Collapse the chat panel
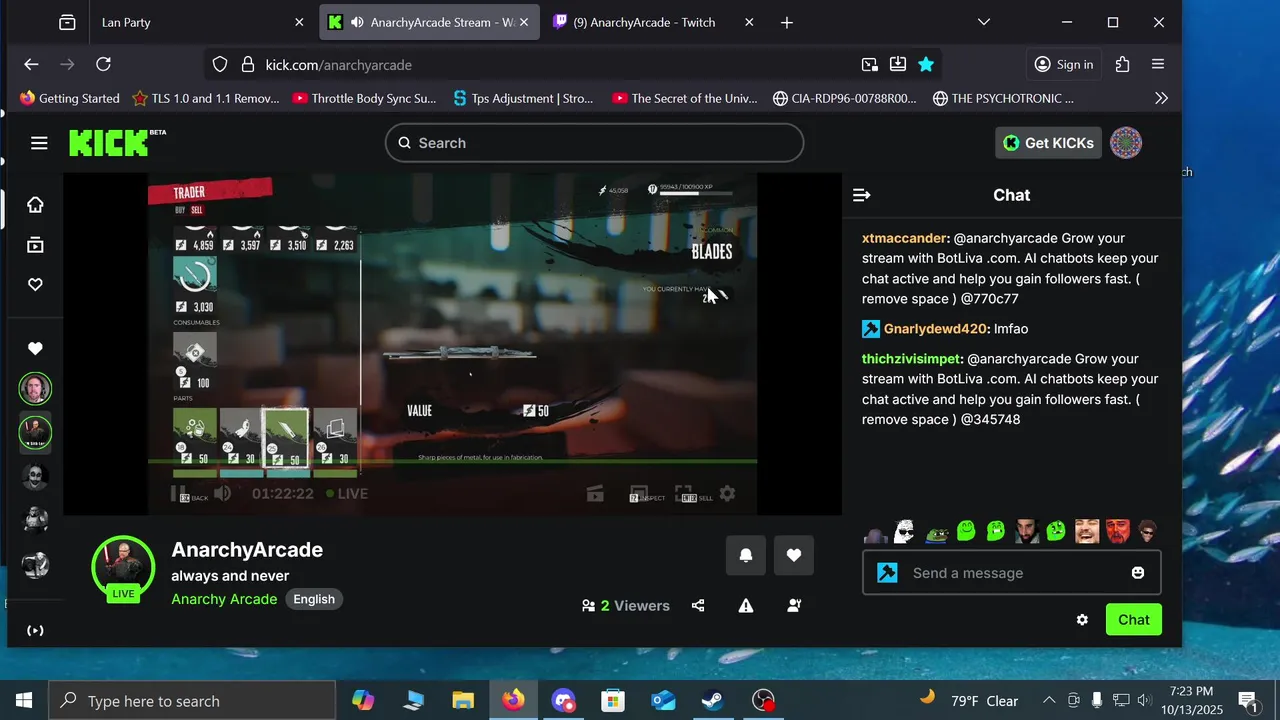This screenshot has width=1280, height=720. pos(861,195)
